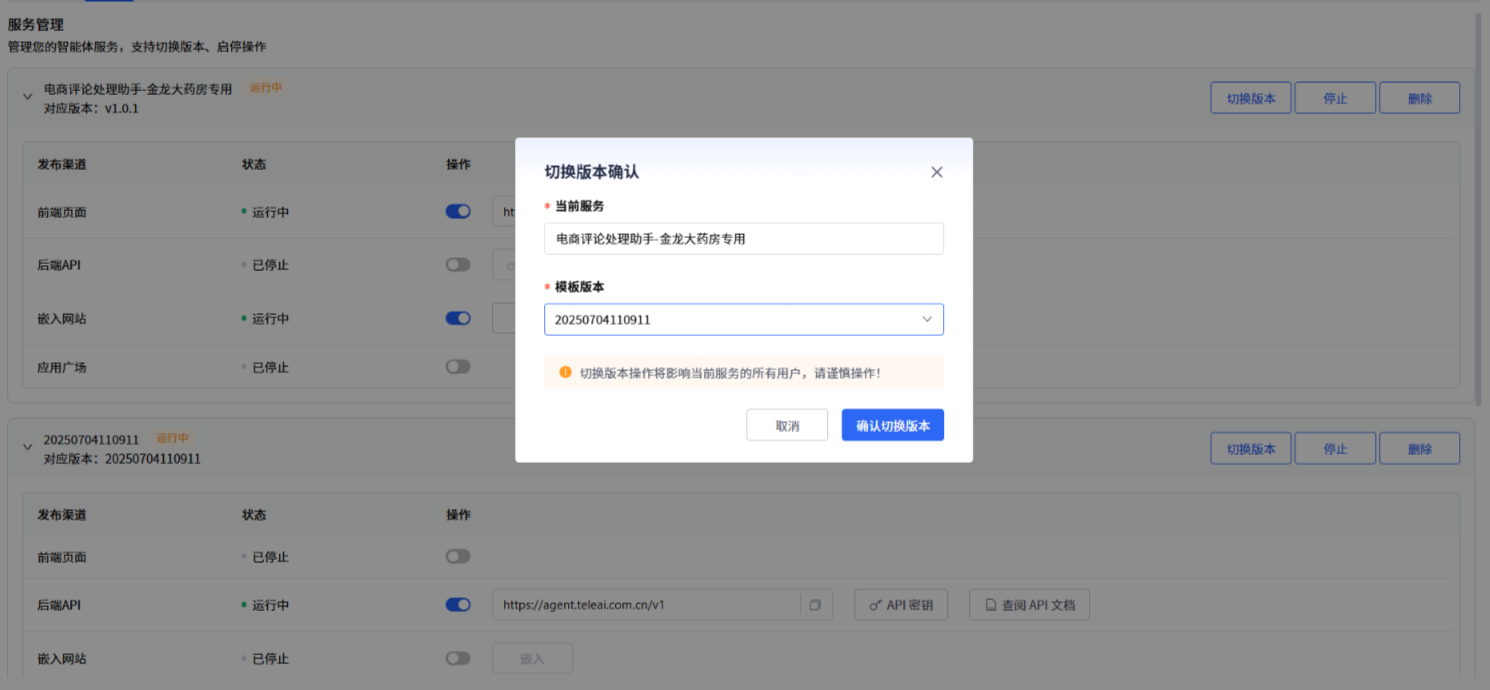Click 运行中 badge beside 电商评论处理助手

pyautogui.click(x=266, y=88)
